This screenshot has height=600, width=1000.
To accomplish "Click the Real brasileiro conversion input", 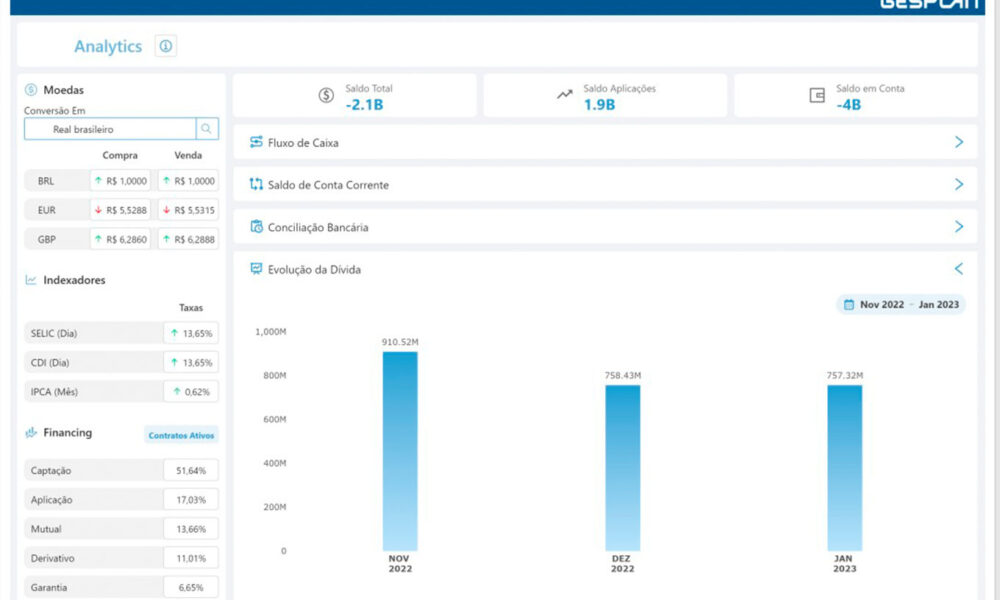I will click(x=110, y=129).
